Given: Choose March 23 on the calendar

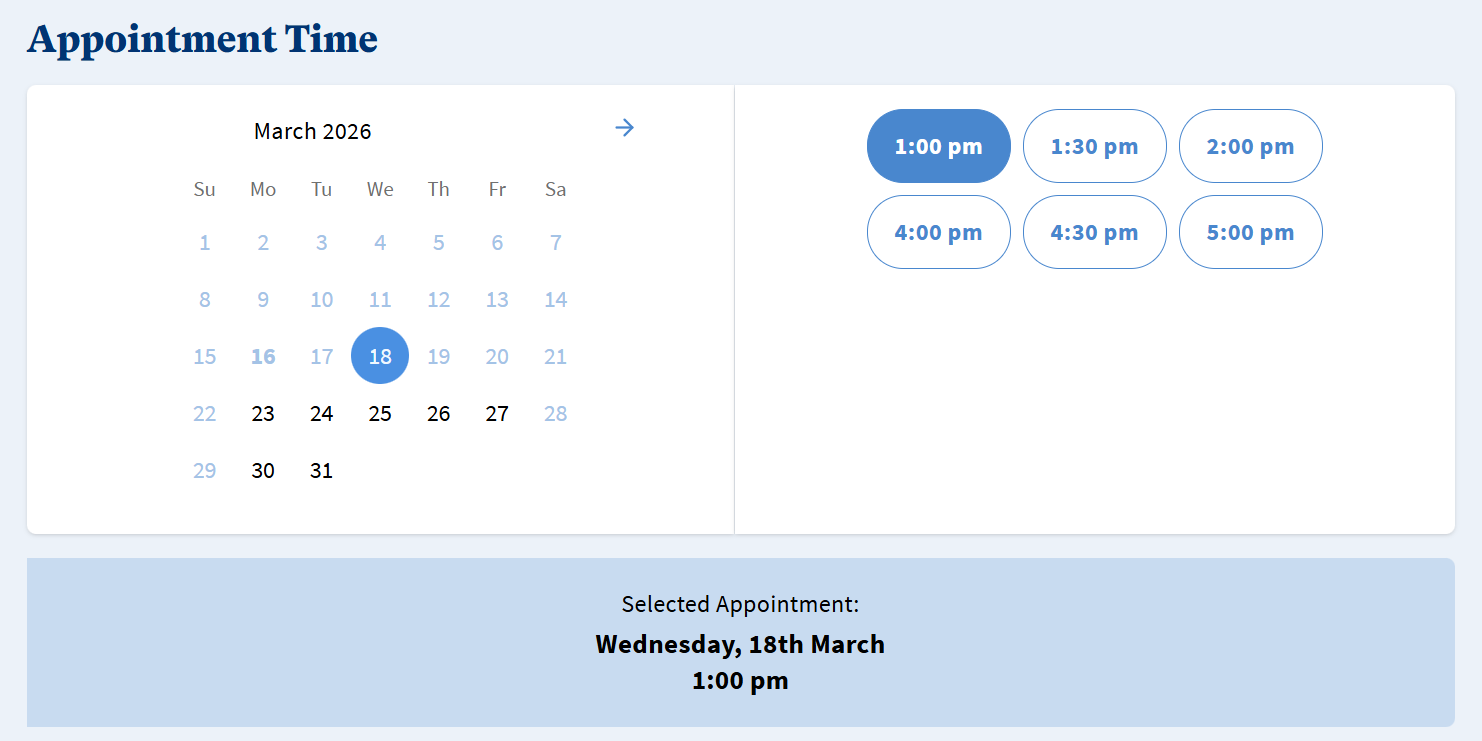Looking at the screenshot, I should point(263,414).
